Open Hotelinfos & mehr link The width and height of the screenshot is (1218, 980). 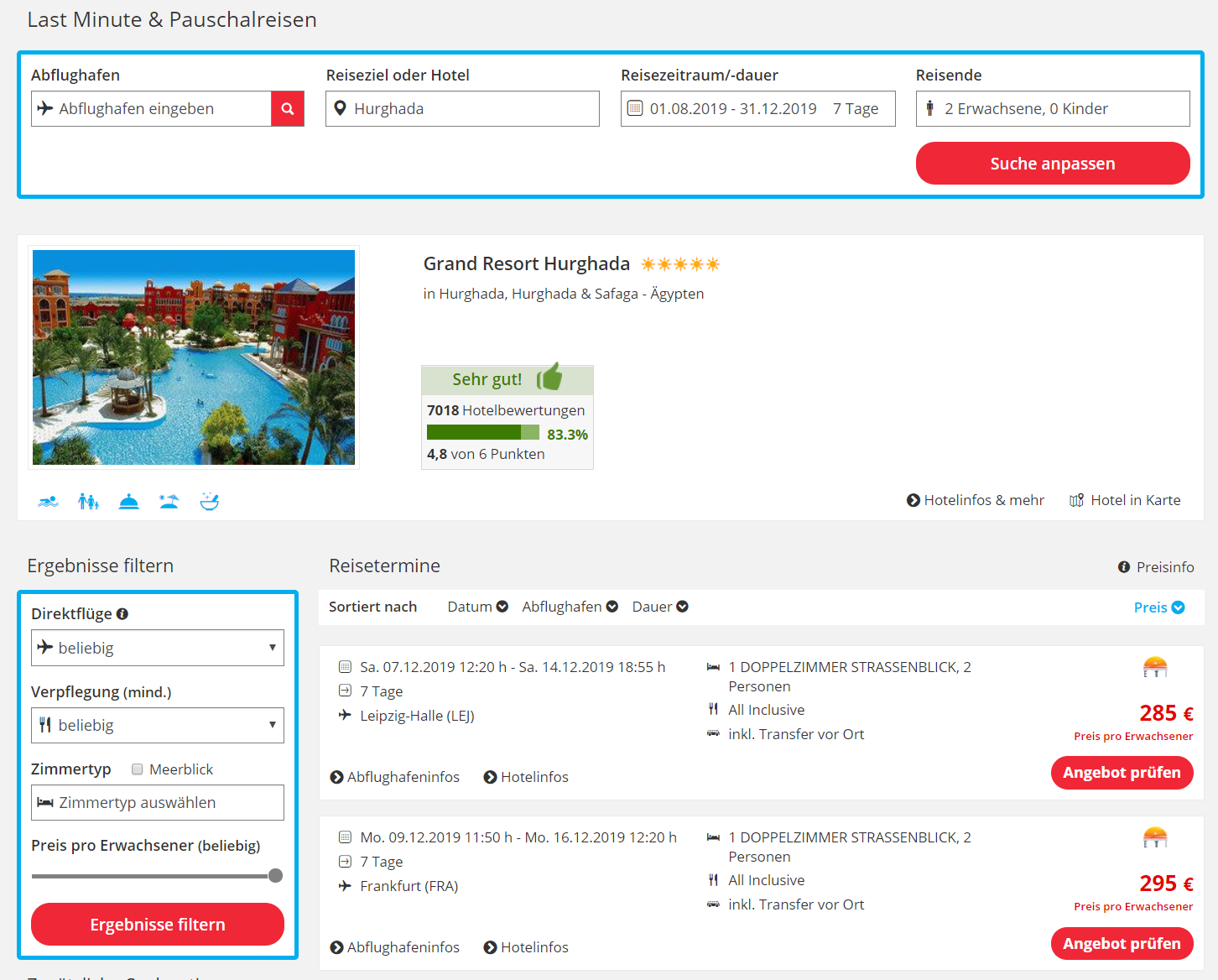[x=976, y=500]
